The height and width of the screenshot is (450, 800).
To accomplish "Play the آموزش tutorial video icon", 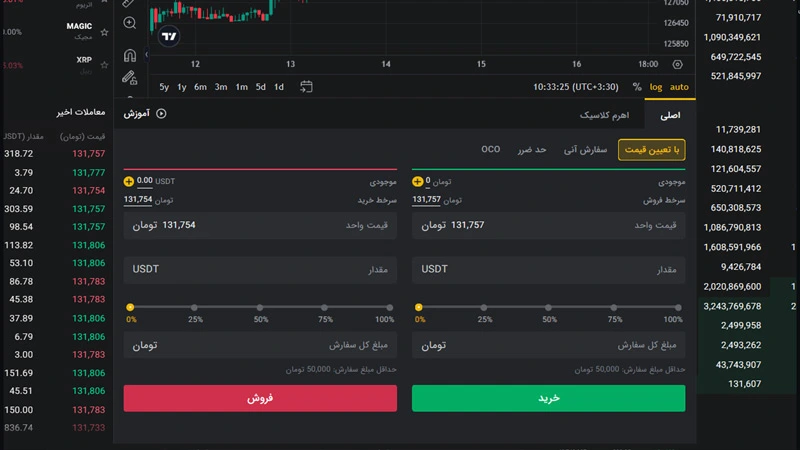I will click(161, 114).
